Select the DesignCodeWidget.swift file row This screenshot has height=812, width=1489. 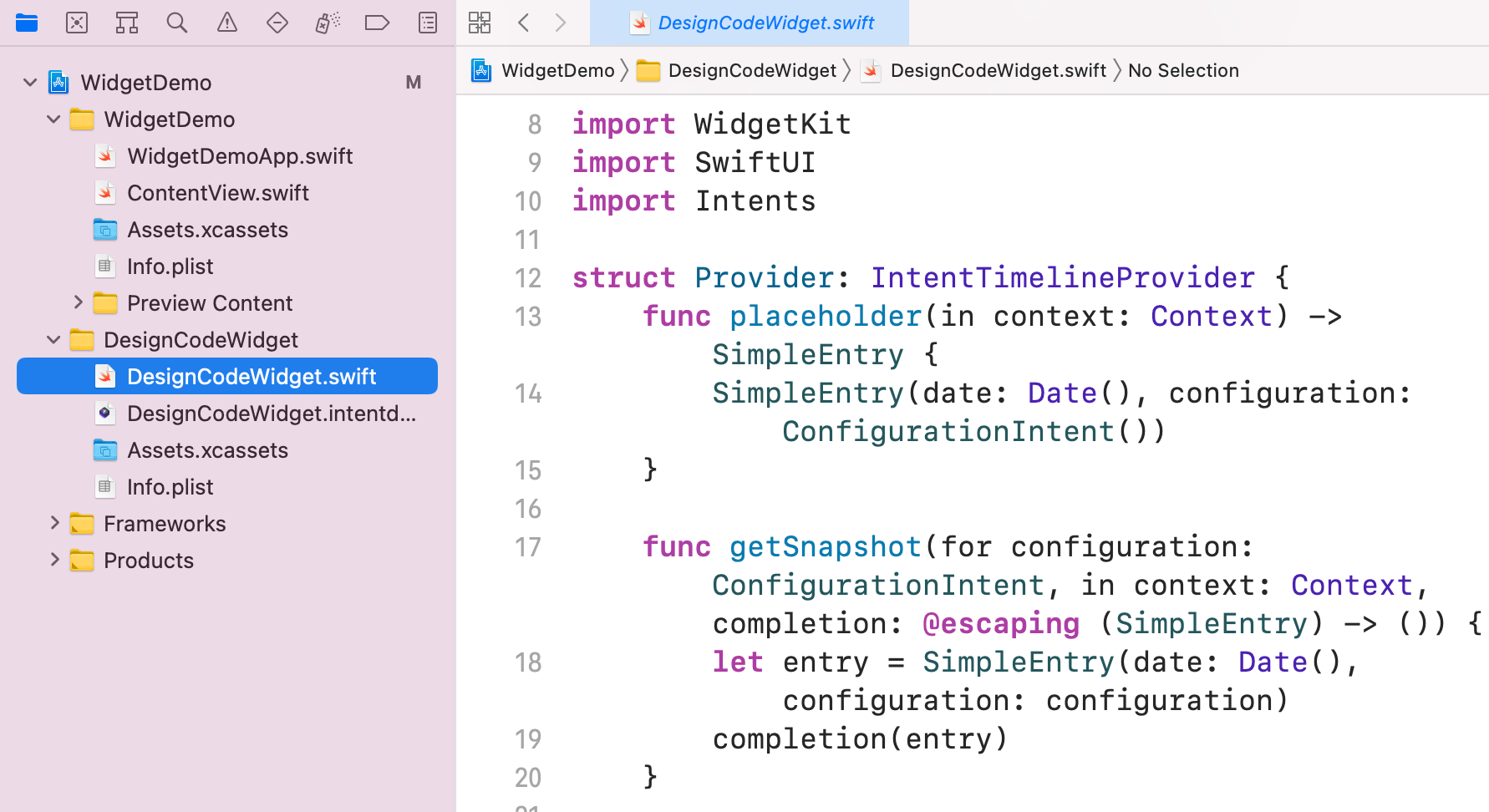[x=227, y=377]
